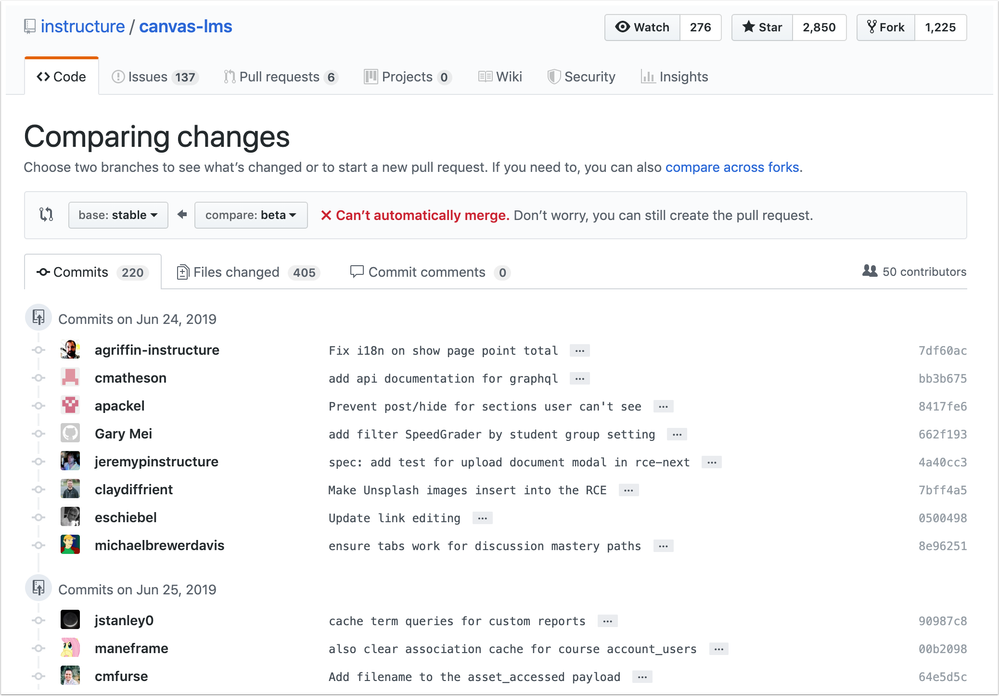Open the compare: beta branch dropdown

tap(251, 215)
